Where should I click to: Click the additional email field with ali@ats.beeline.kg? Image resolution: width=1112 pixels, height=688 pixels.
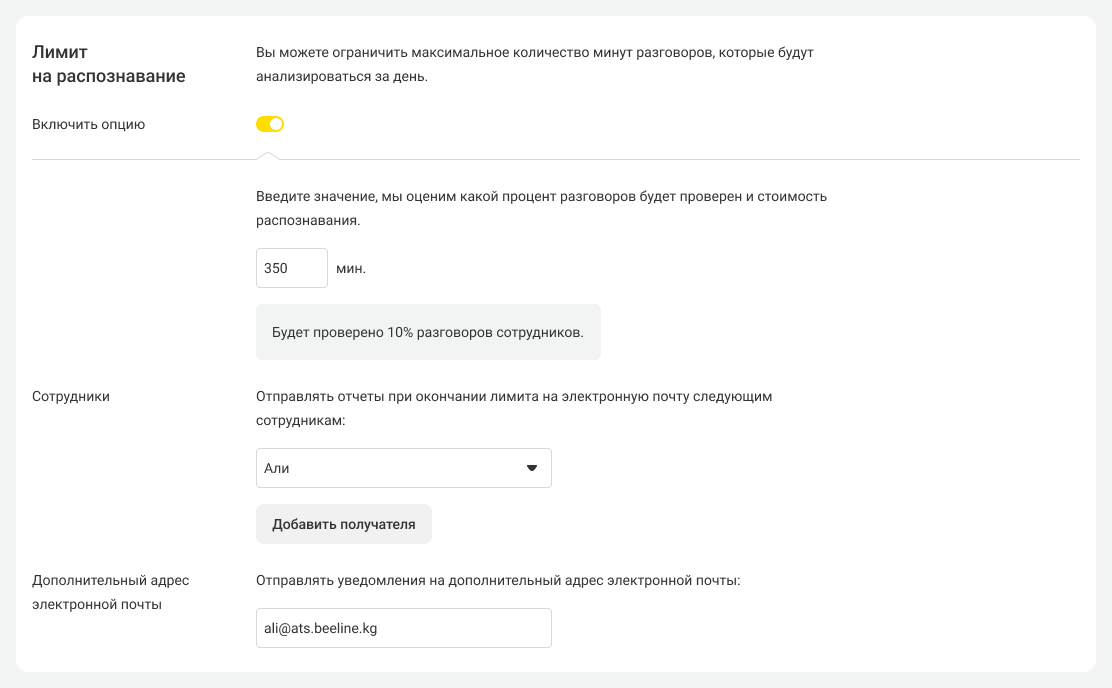(x=403, y=628)
